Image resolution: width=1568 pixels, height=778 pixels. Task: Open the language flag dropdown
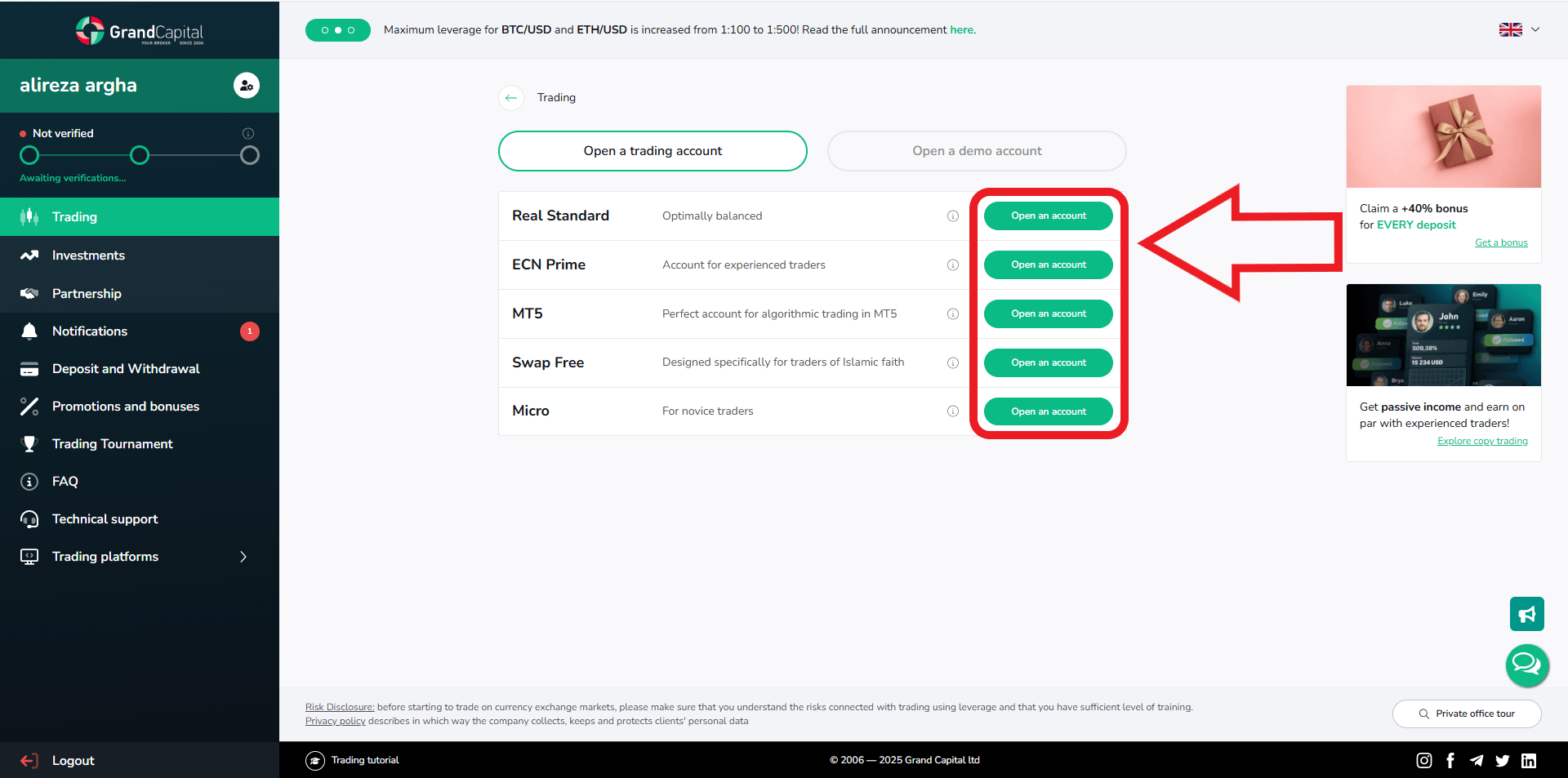1518,29
